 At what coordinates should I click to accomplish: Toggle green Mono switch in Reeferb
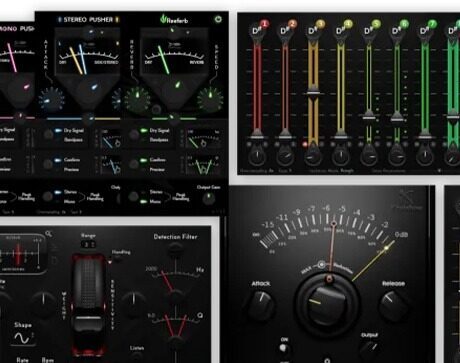pos(144,202)
